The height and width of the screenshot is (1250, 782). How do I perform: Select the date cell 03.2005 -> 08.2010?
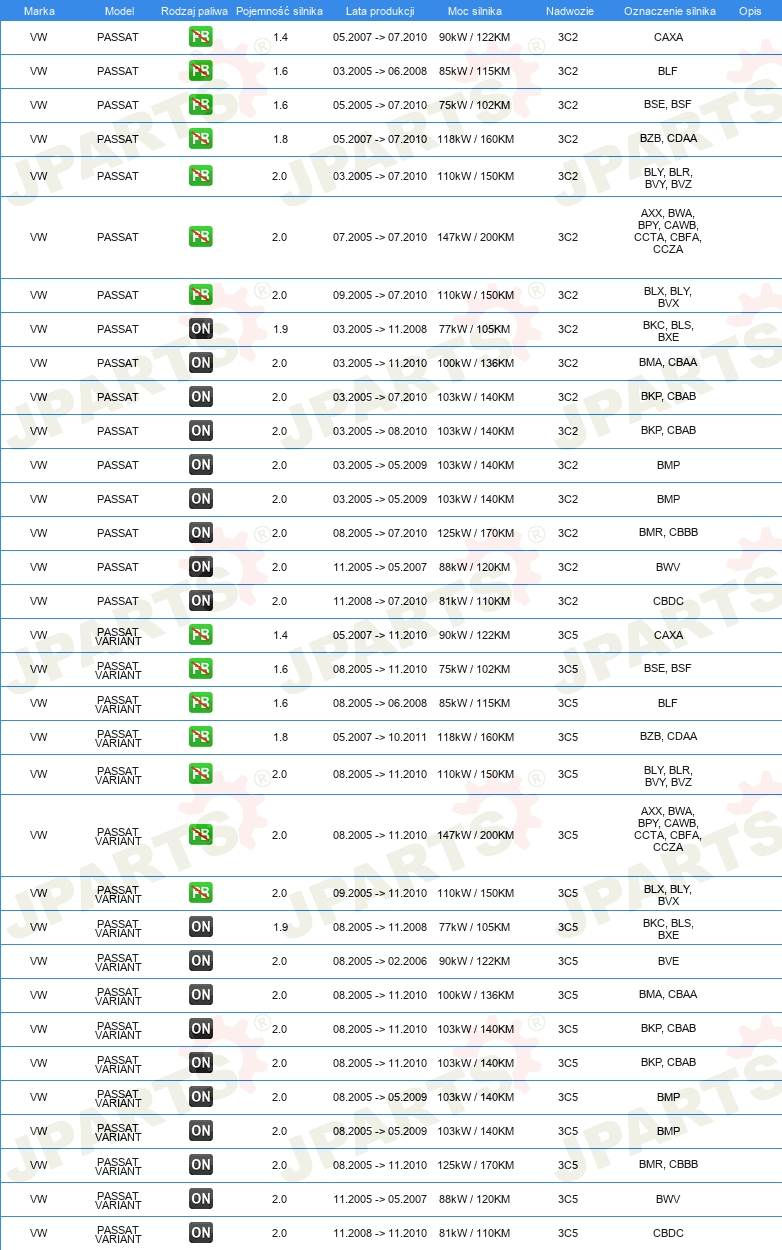click(380, 431)
